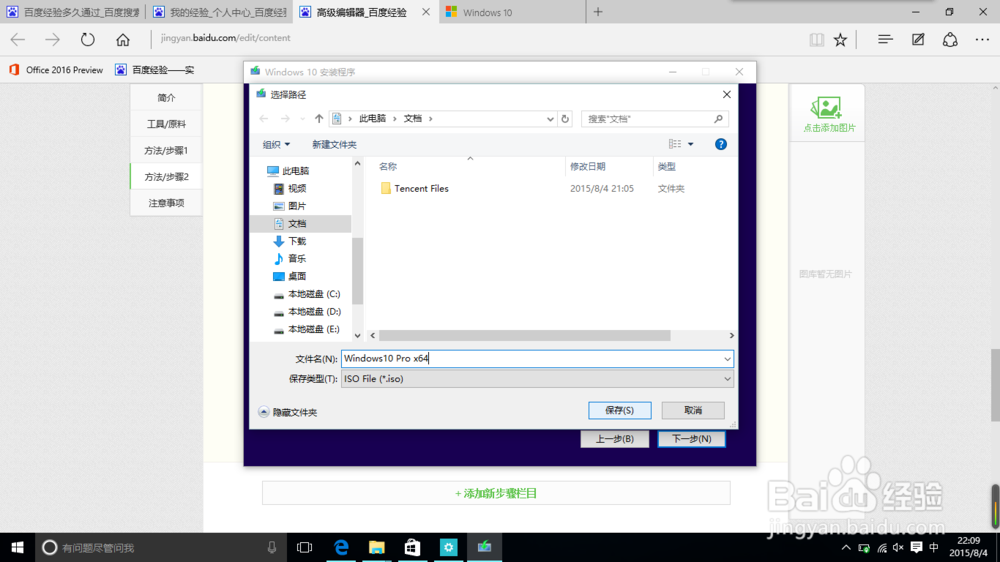Click the horizontal scrollbar in file list
This screenshot has width=1000, height=562.
[x=524, y=336]
